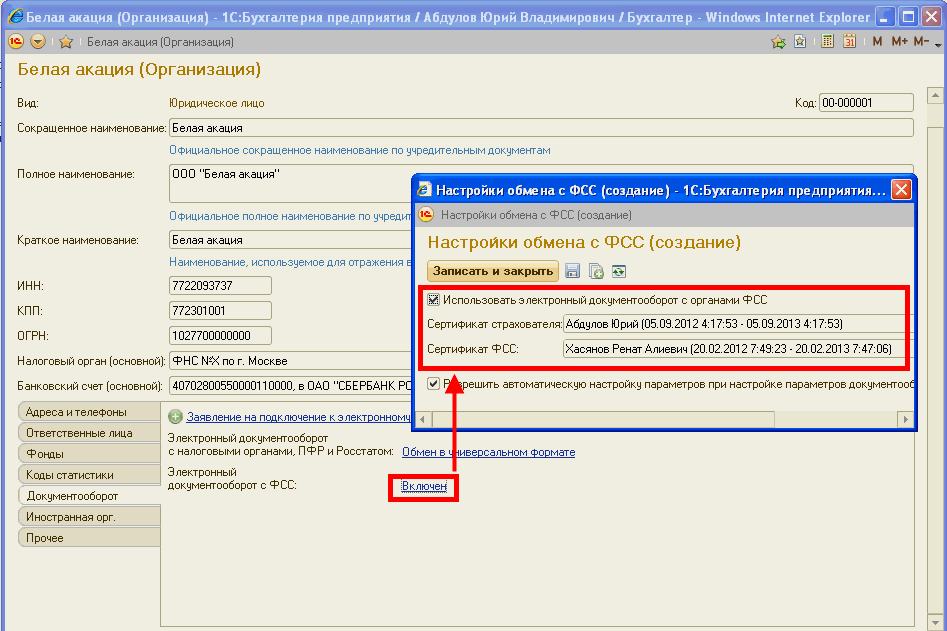Image resolution: width=947 pixels, height=631 pixels.
Task: Open the Иностранная орг. tab
Action: coord(89,517)
